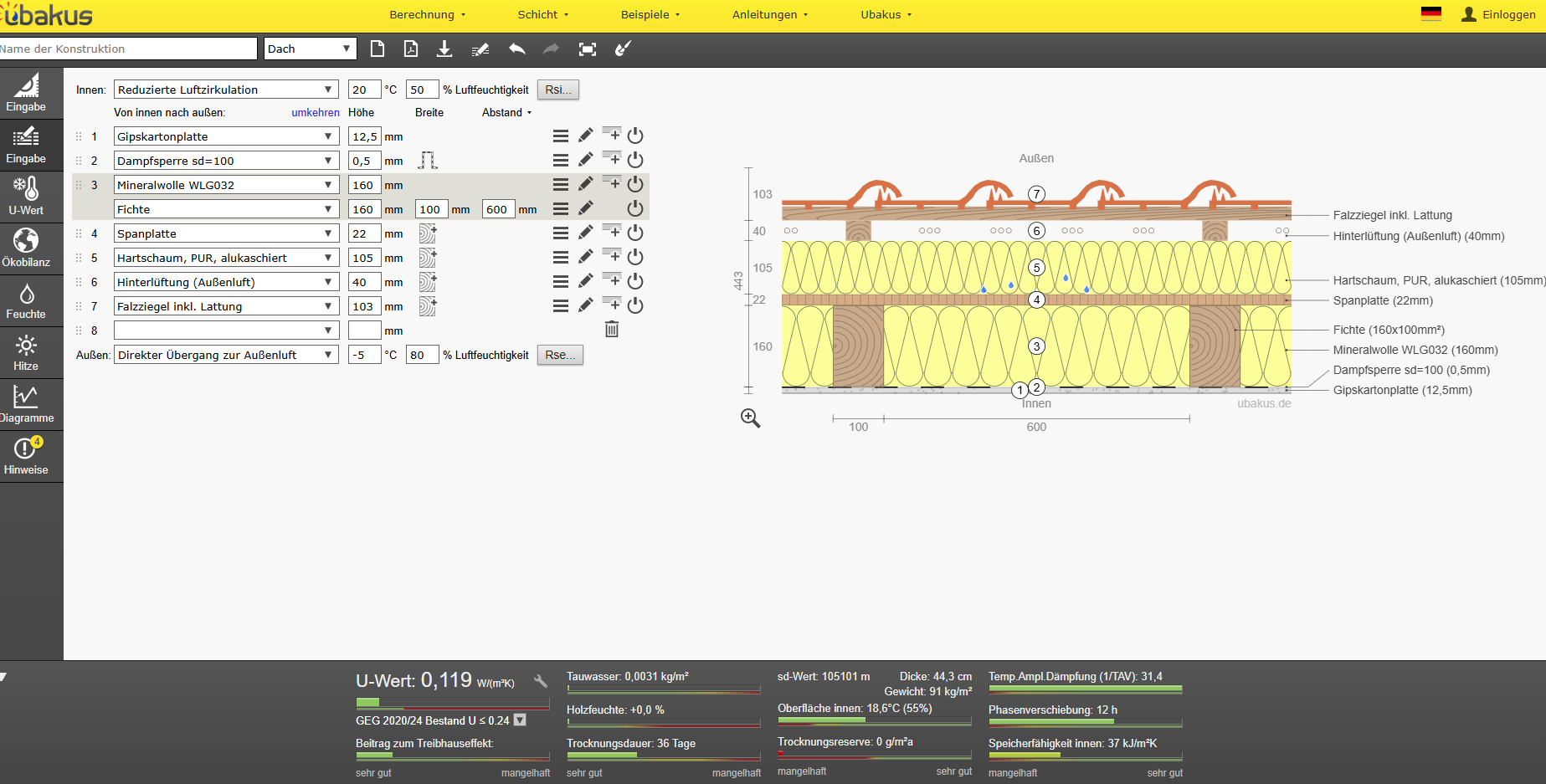Click the zoom magnifier below the drawing
Screen dimensions: 1546x784
tap(751, 418)
